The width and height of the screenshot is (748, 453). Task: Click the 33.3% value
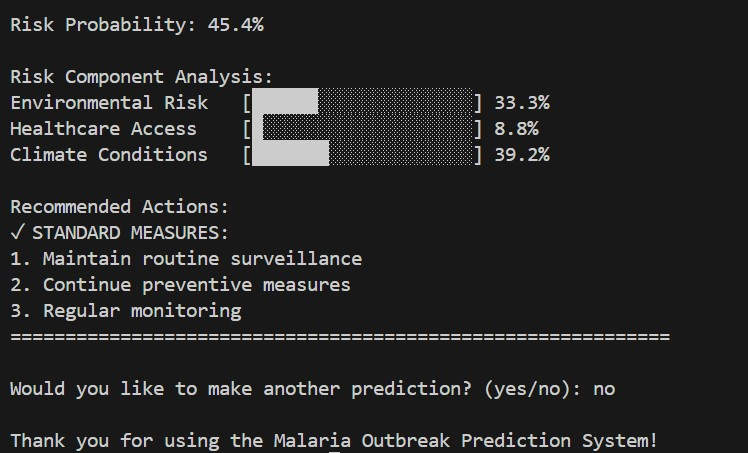(x=521, y=103)
